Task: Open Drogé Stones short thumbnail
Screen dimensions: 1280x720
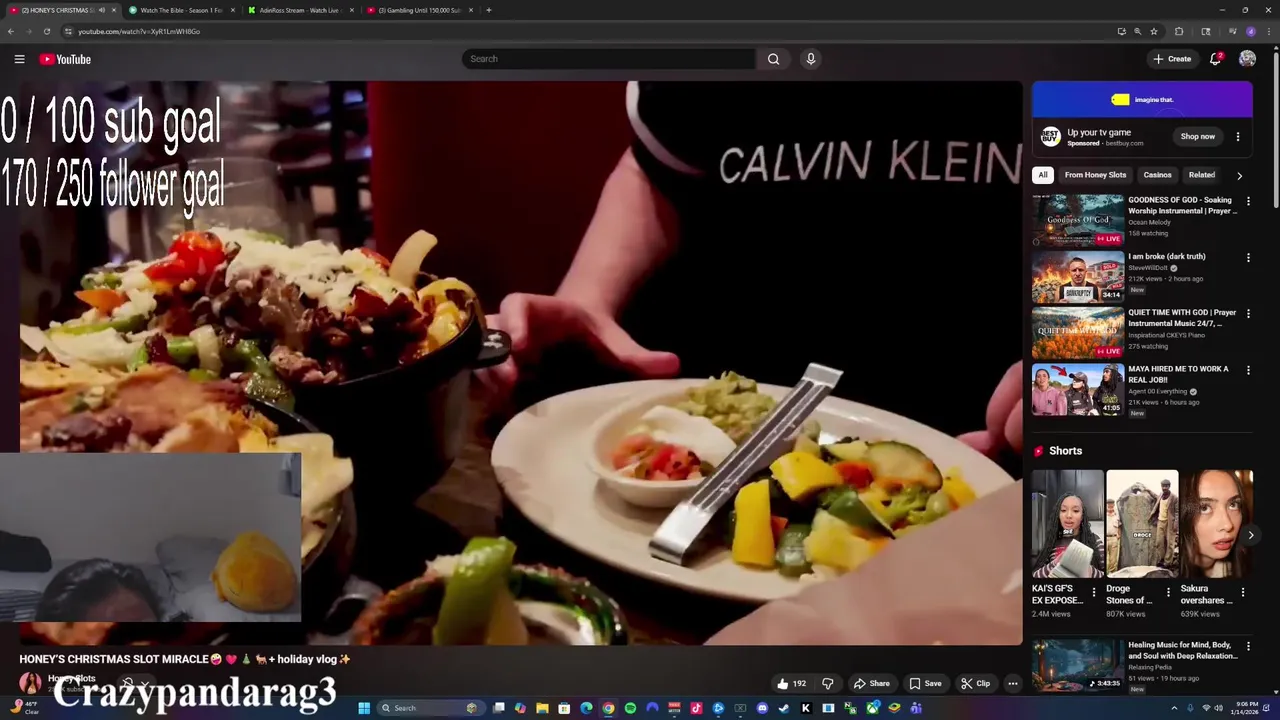Action: tap(1142, 523)
